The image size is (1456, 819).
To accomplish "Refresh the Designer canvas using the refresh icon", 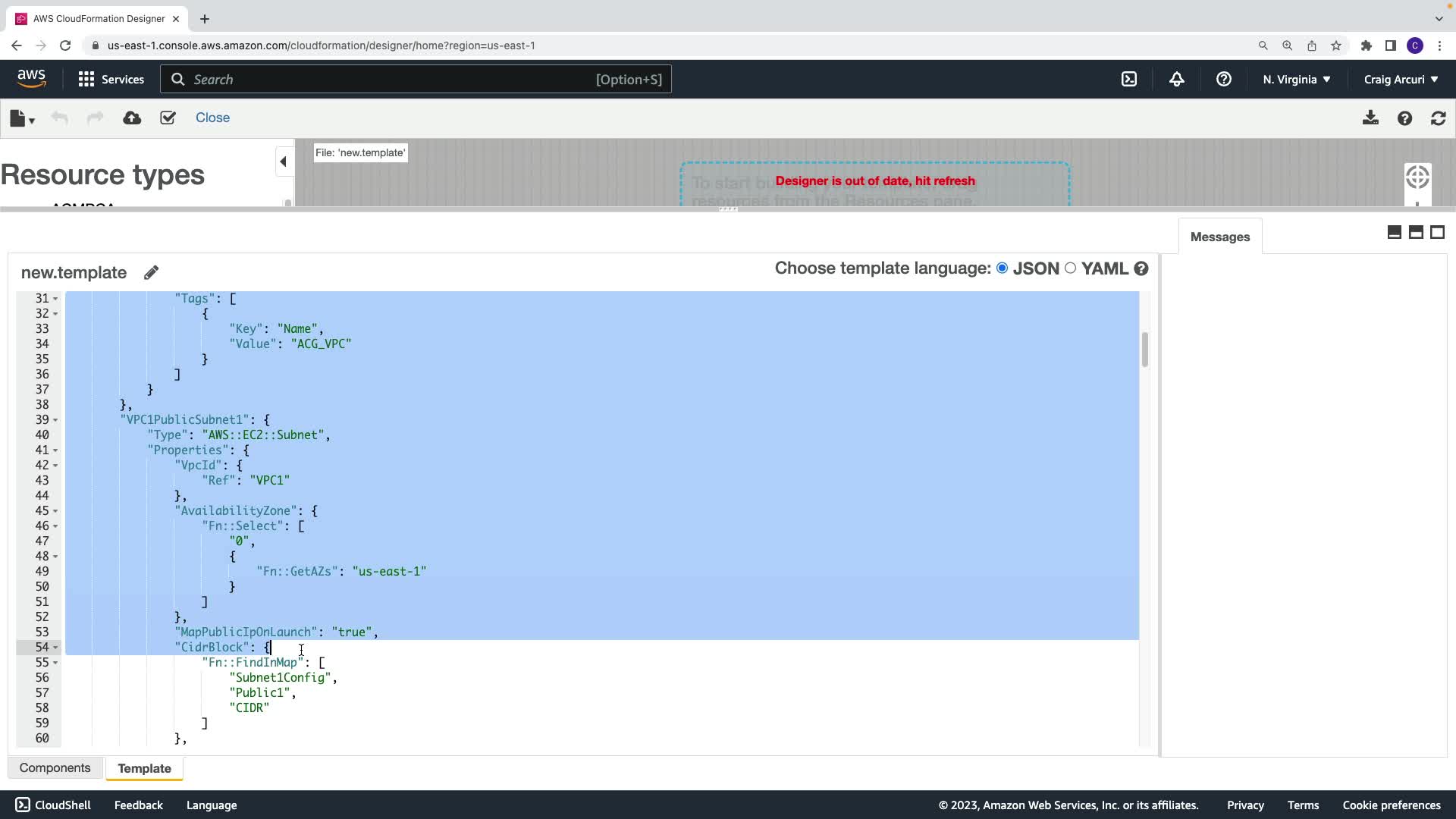I will coord(1438,118).
